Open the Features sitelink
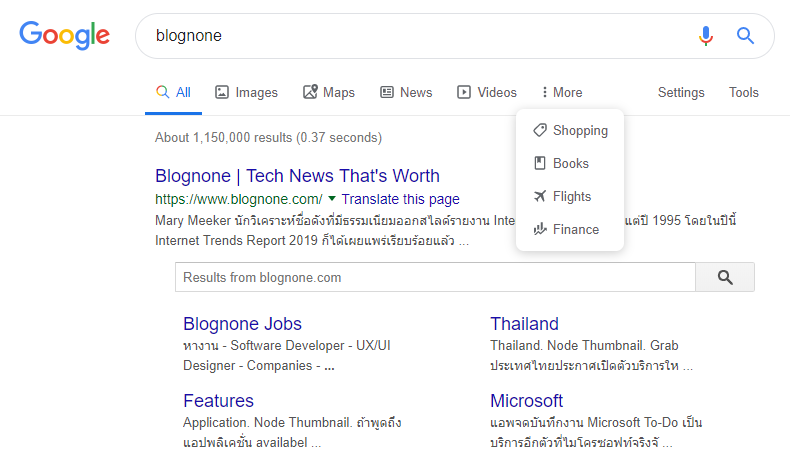 point(218,401)
